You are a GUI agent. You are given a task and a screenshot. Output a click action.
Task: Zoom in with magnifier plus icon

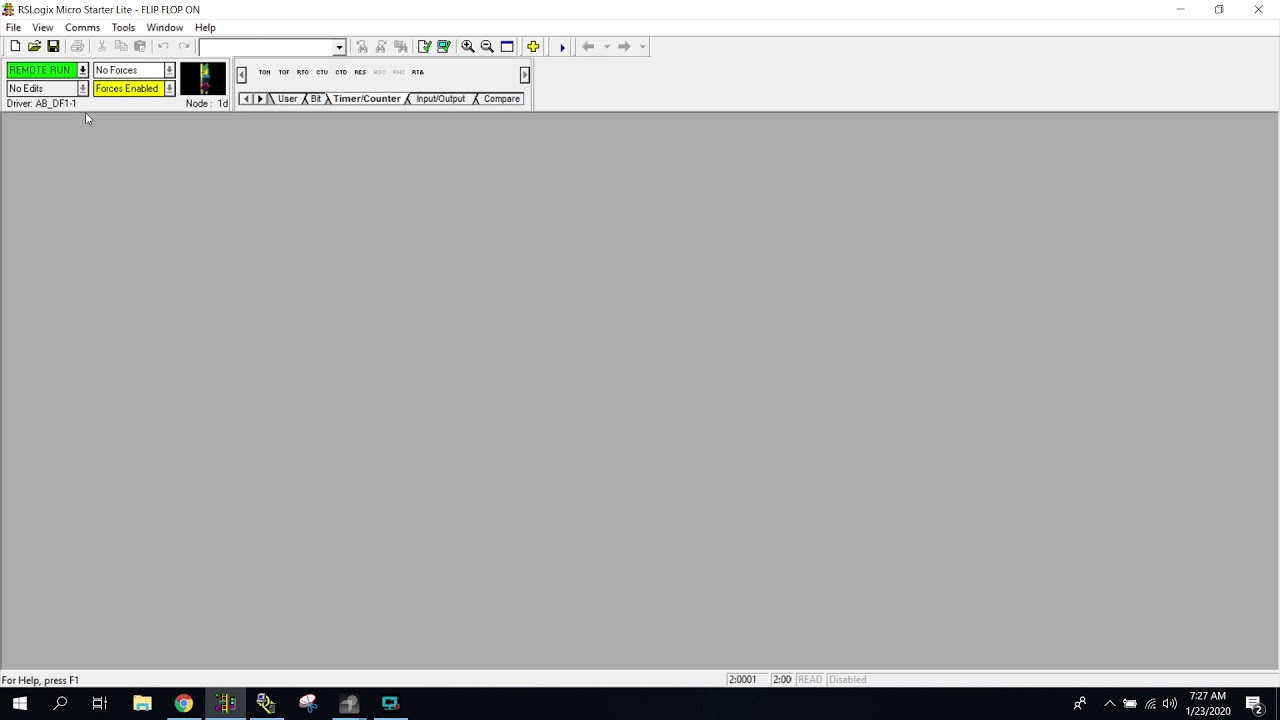[468, 46]
